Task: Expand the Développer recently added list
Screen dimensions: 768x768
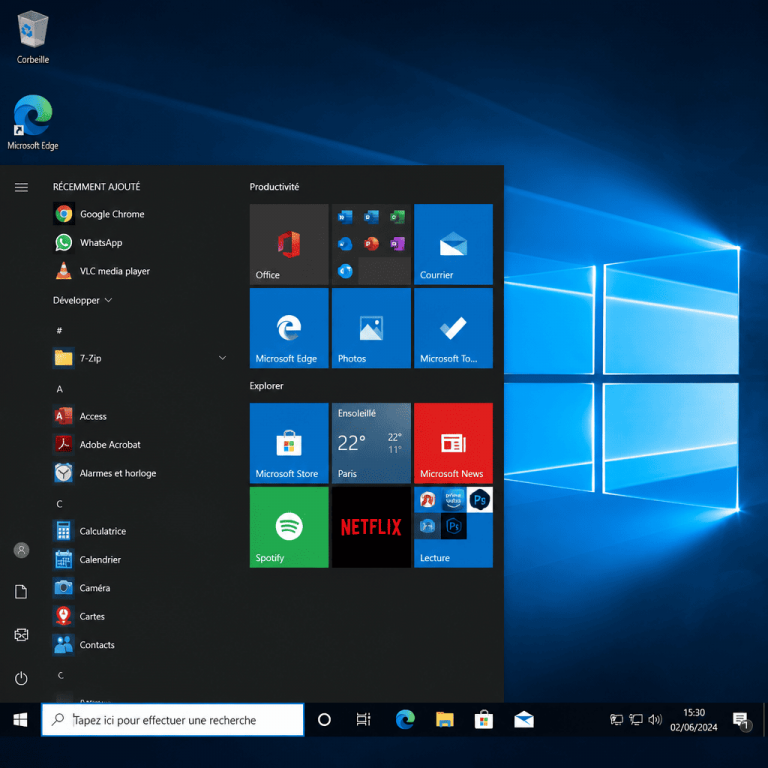Action: point(82,300)
